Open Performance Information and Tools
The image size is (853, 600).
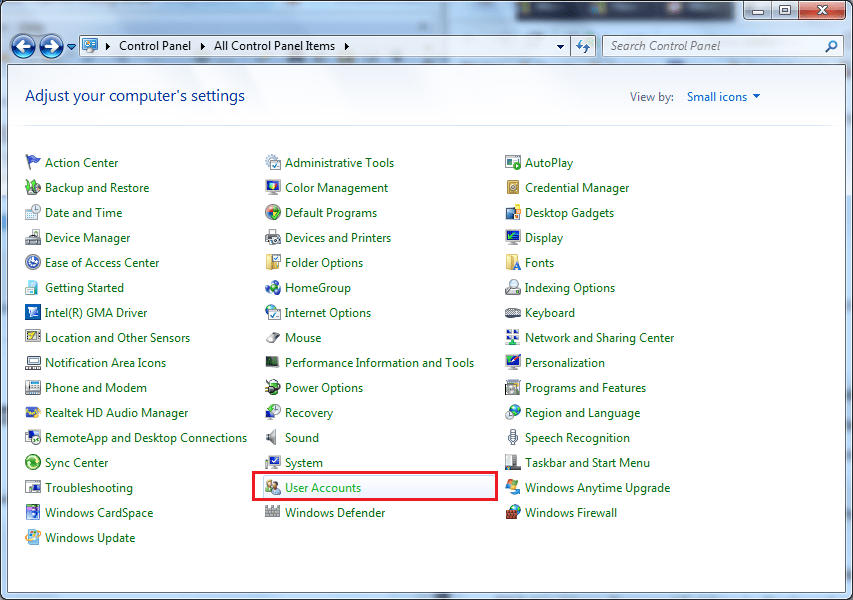379,363
